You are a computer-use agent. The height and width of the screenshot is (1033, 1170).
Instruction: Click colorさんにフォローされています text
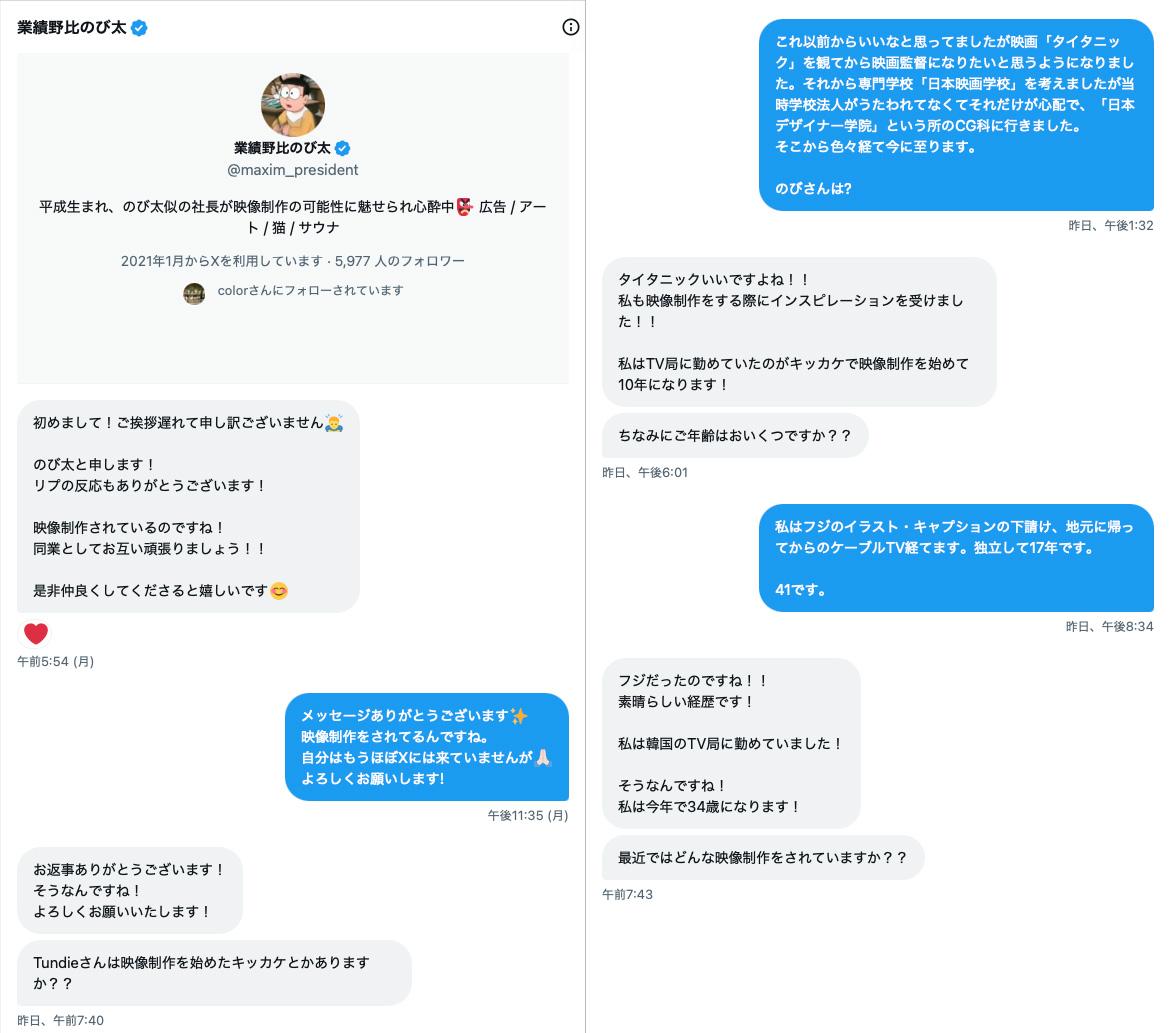(310, 290)
